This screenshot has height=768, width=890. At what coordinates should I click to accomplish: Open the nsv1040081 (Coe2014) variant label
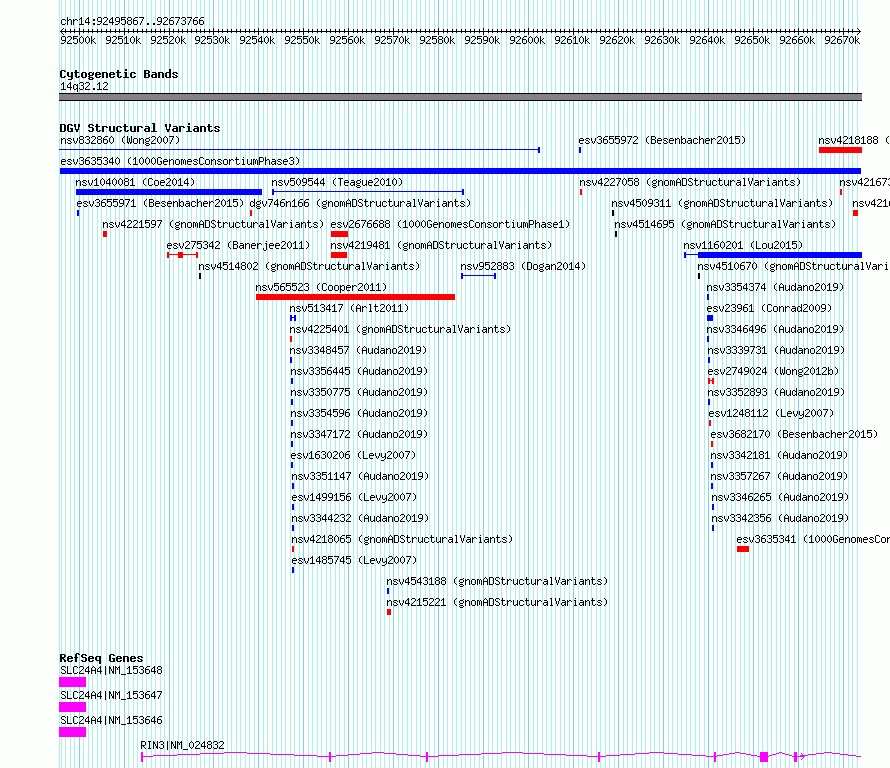(x=135, y=182)
